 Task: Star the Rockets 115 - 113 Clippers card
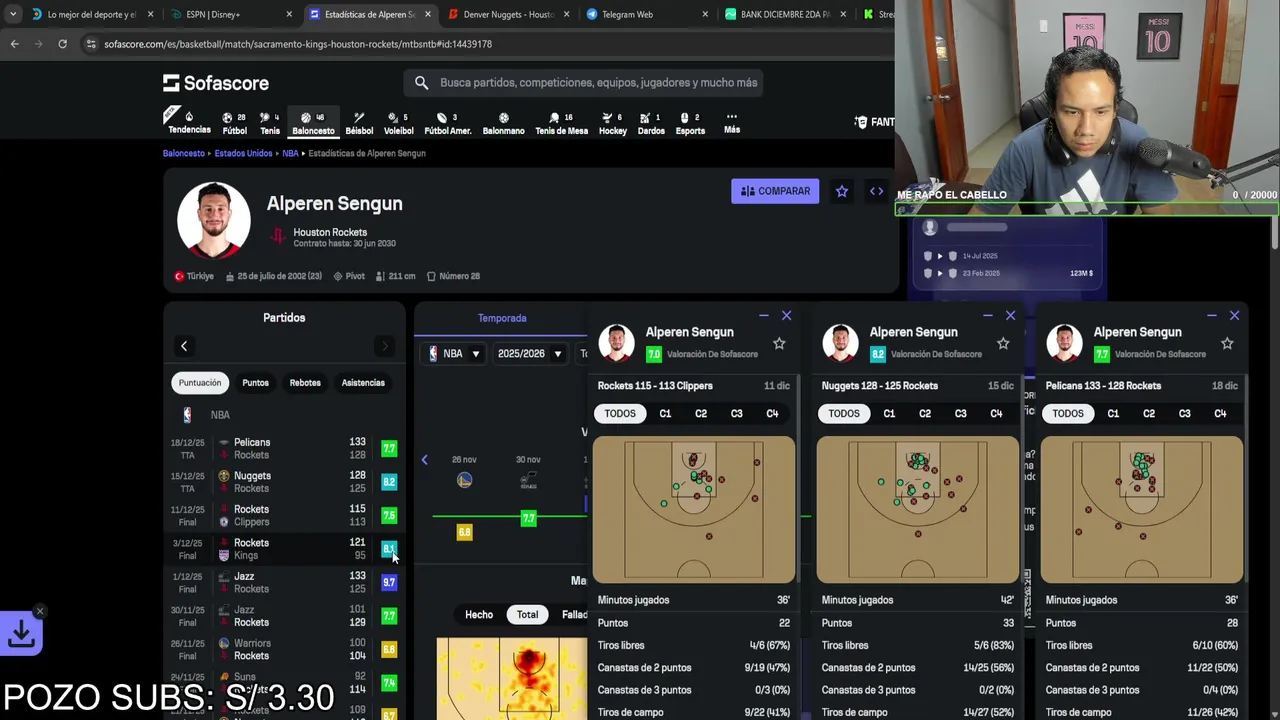point(779,344)
